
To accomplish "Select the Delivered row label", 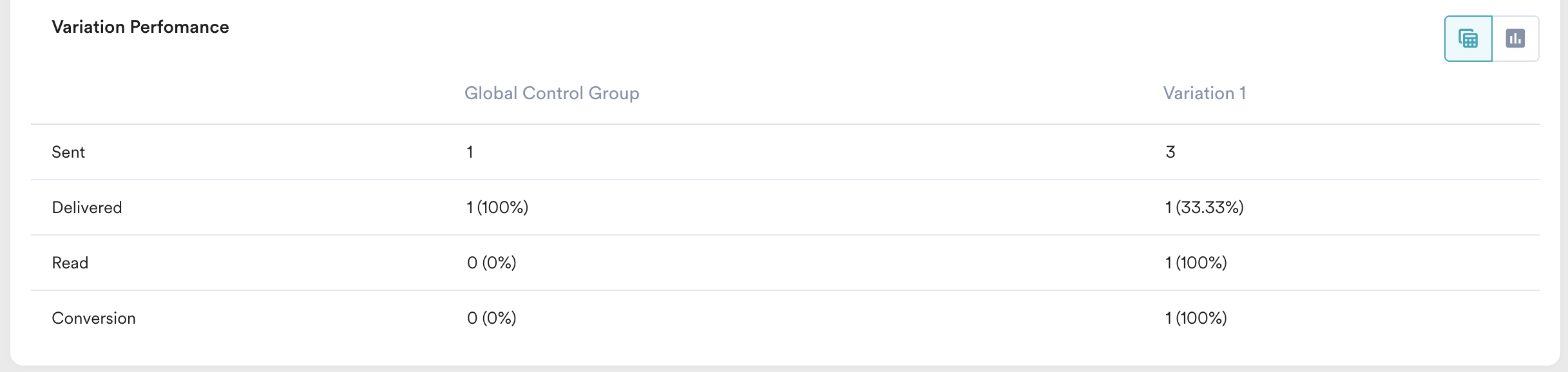I will (x=87, y=207).
